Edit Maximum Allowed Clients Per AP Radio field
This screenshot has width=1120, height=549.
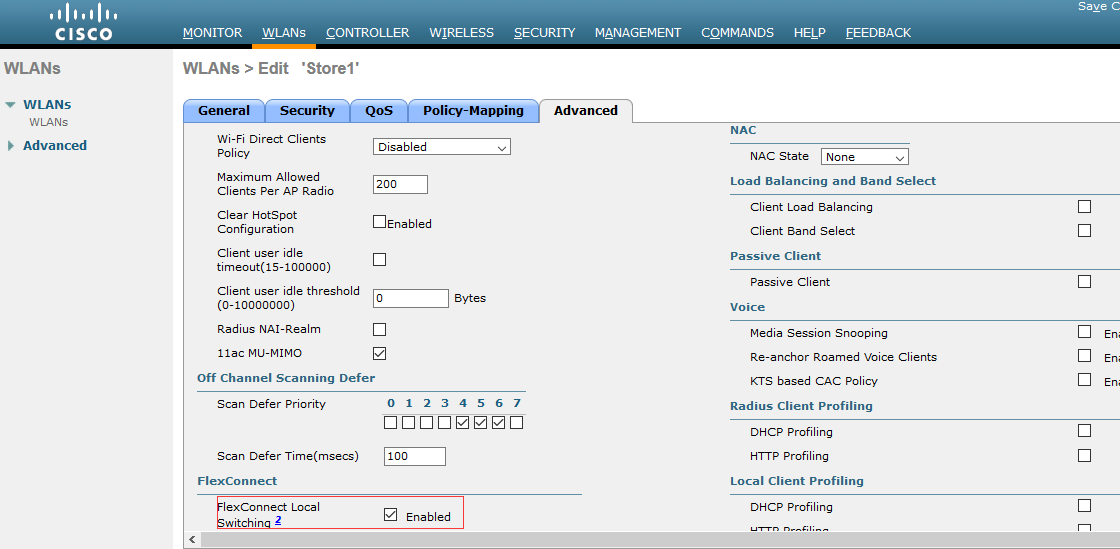tap(400, 184)
